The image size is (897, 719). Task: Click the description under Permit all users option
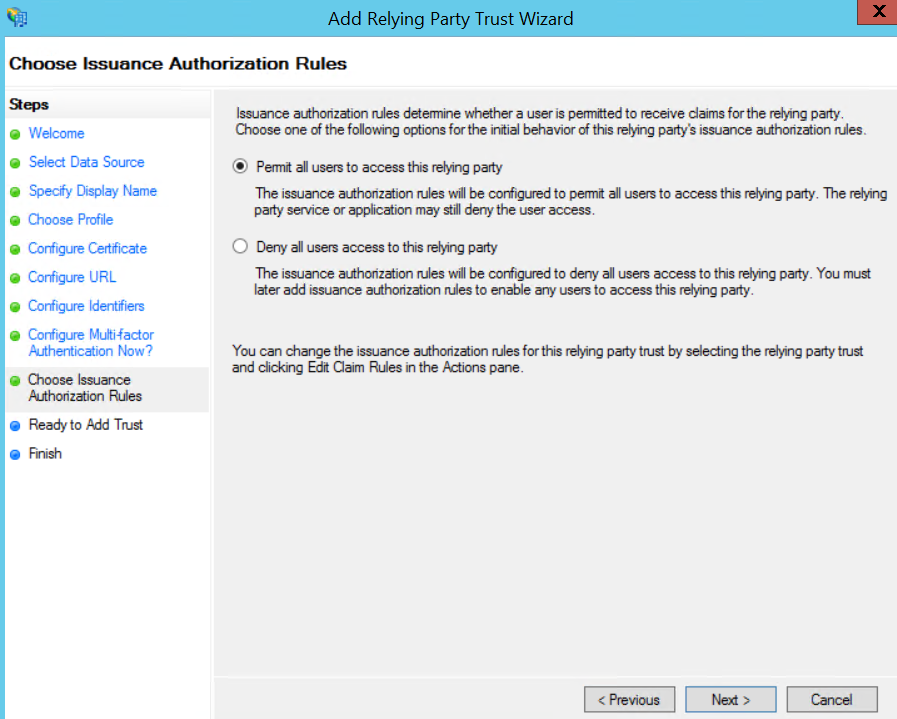pyautogui.click(x=570, y=201)
